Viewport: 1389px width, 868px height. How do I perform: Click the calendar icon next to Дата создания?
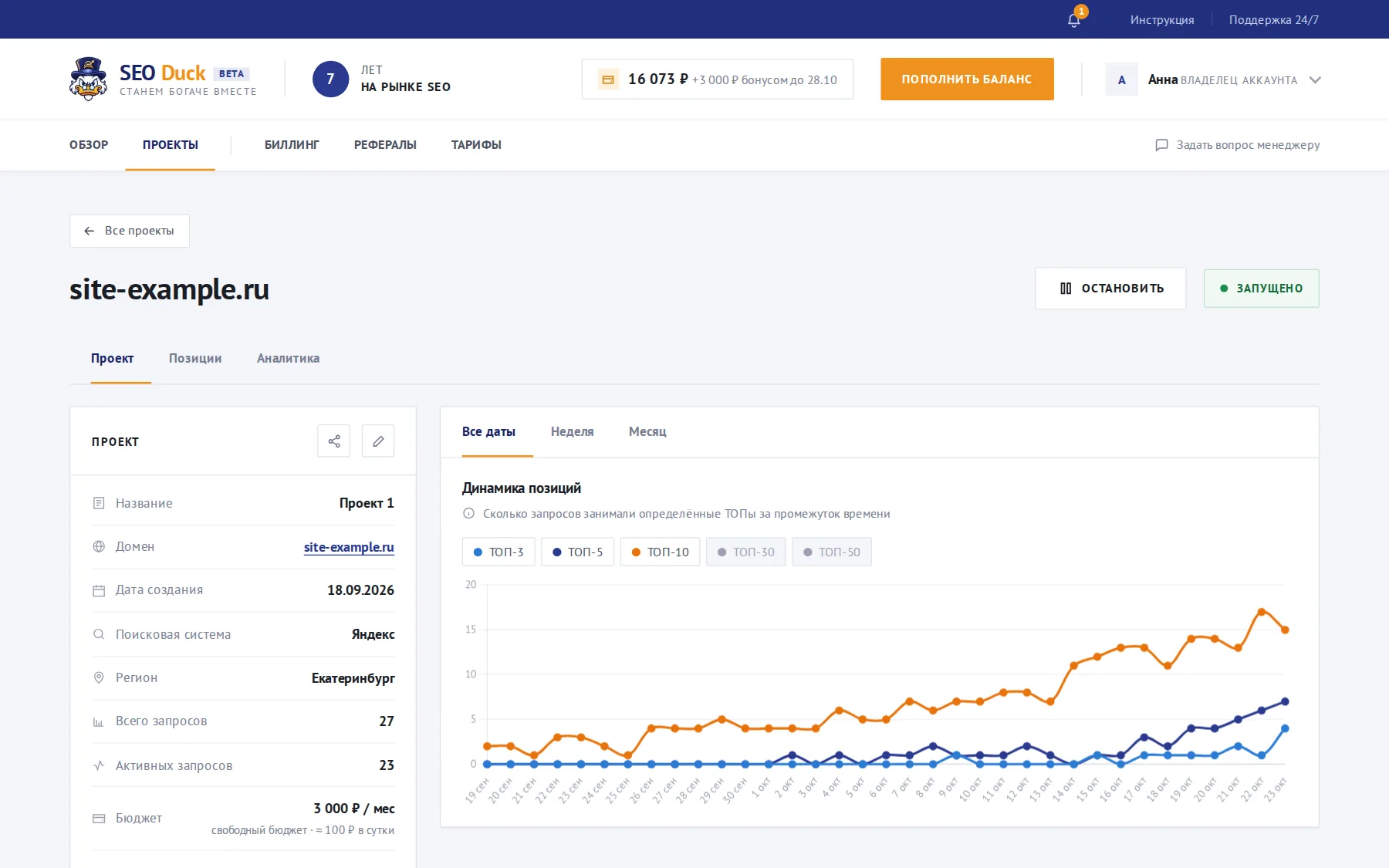(99, 590)
